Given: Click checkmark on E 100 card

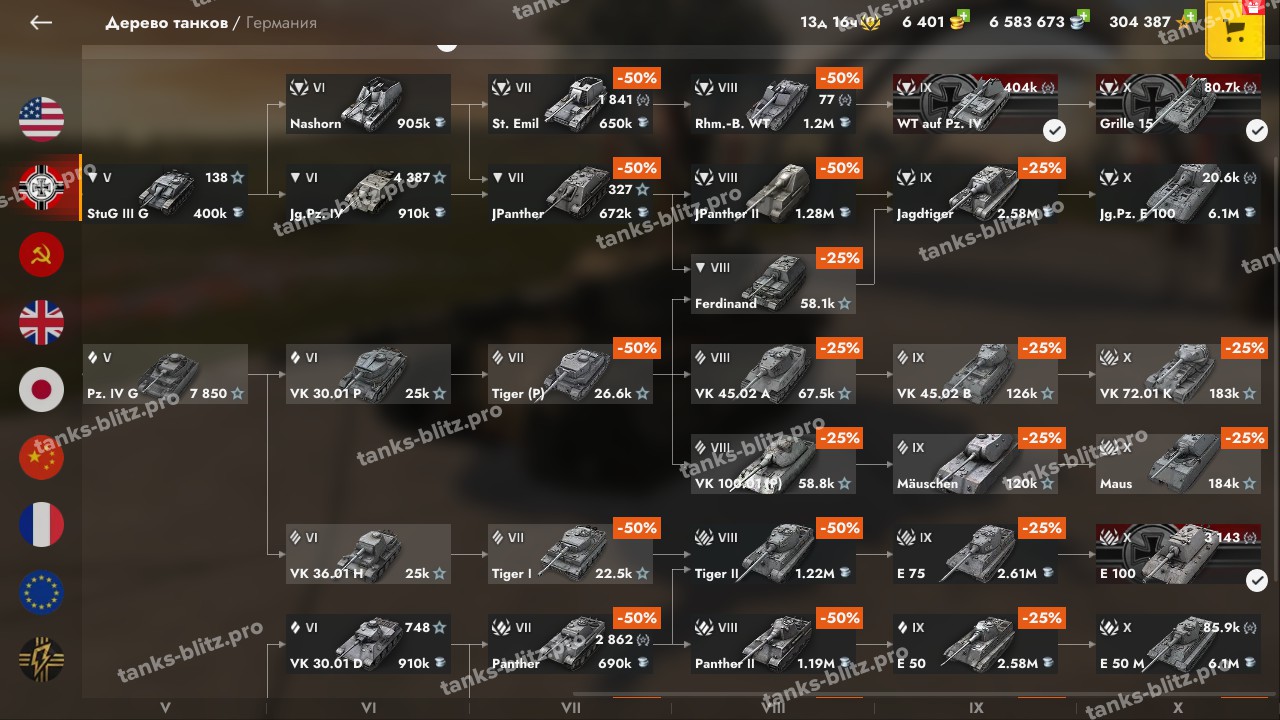Looking at the screenshot, I should (1257, 580).
